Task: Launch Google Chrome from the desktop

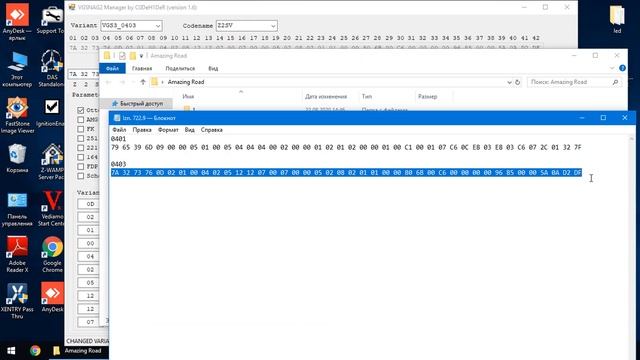Action: coord(52,255)
